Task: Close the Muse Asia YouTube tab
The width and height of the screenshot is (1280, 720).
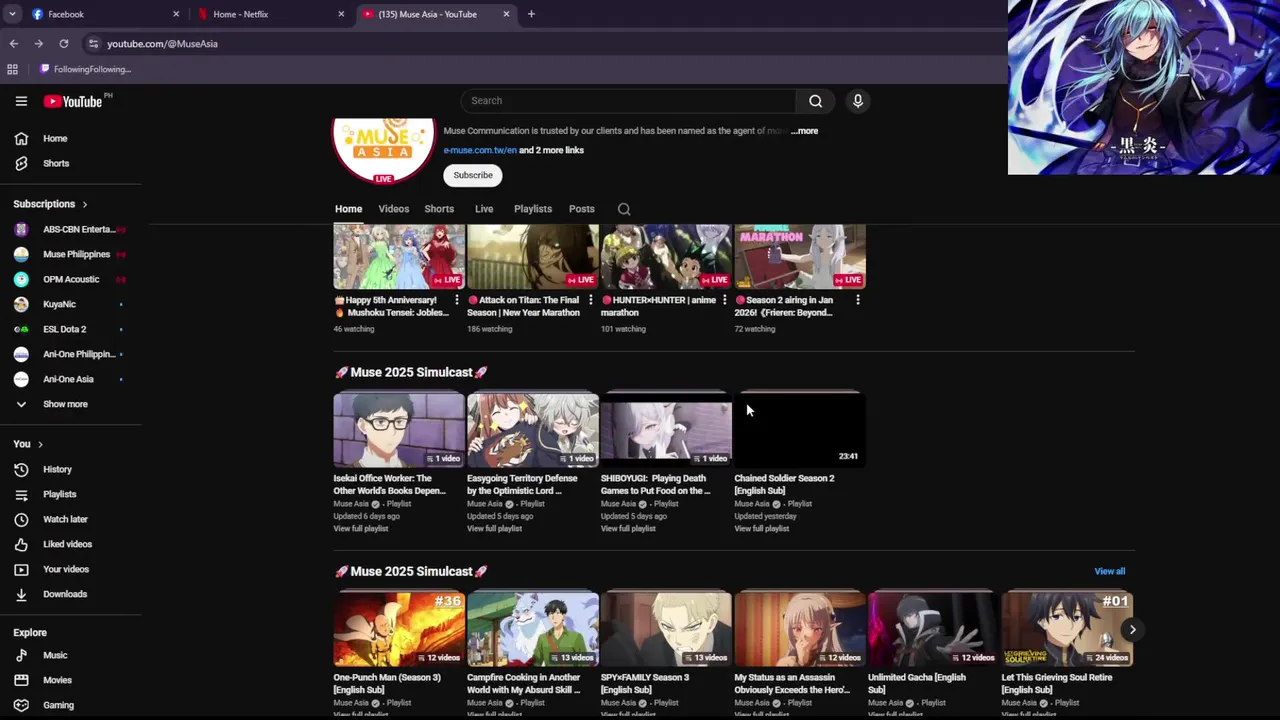Action: point(506,14)
